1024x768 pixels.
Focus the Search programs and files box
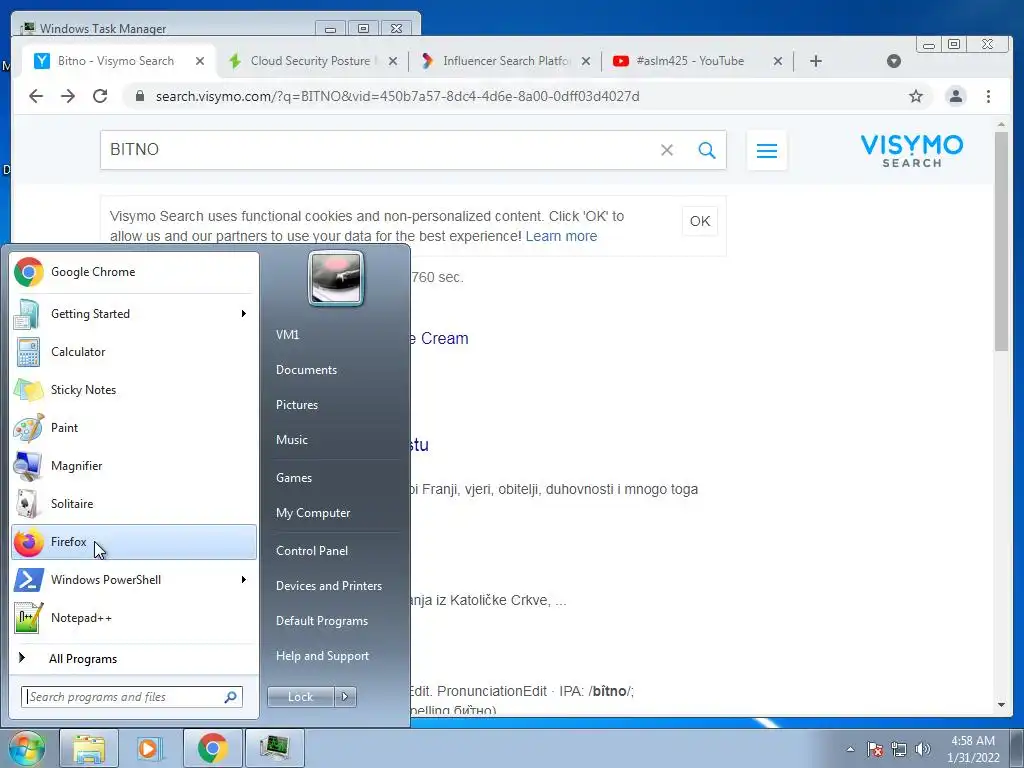(x=131, y=697)
